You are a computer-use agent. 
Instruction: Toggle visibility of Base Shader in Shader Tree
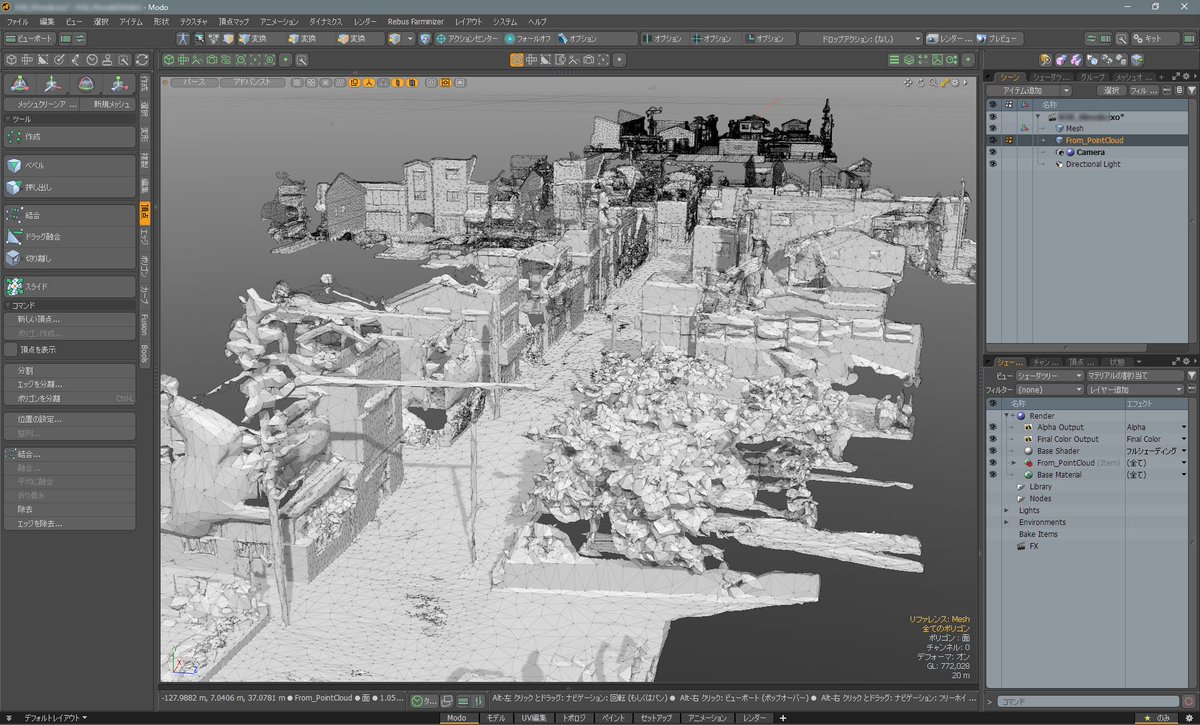(993, 451)
